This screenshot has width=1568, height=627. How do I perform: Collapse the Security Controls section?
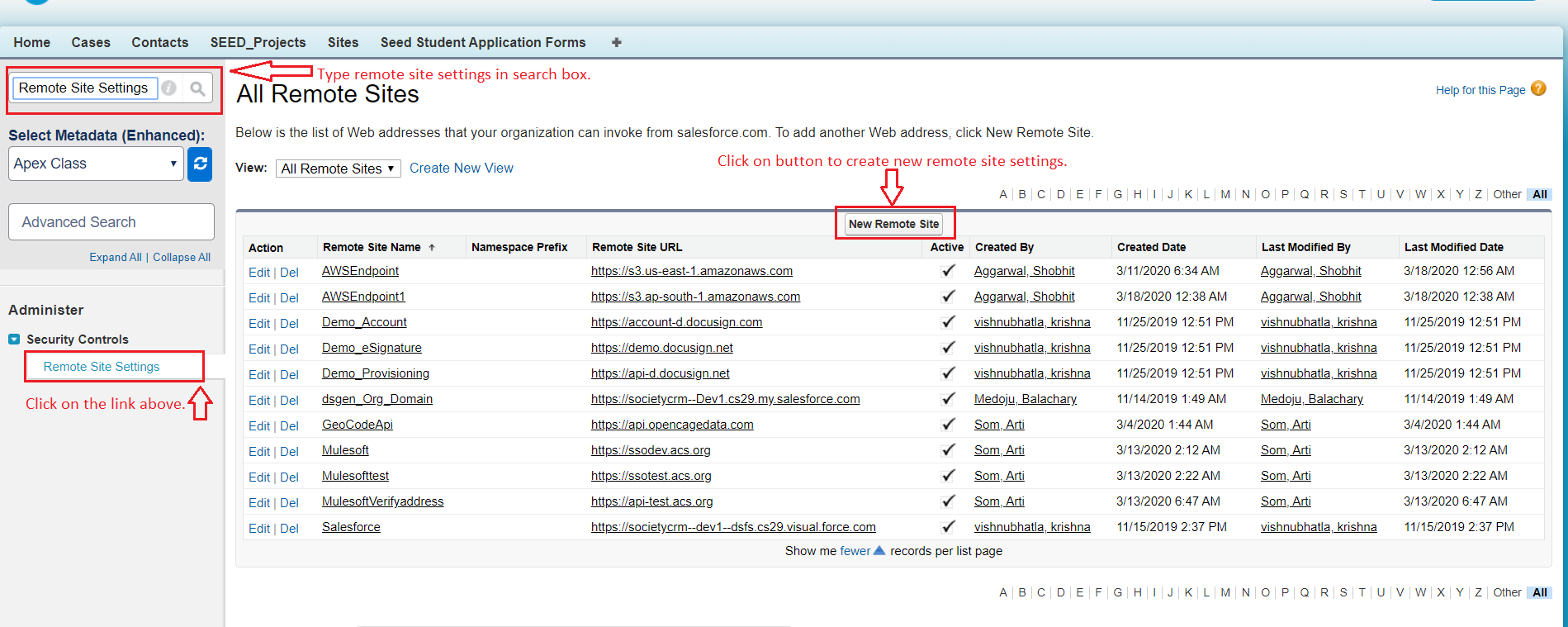click(x=14, y=340)
